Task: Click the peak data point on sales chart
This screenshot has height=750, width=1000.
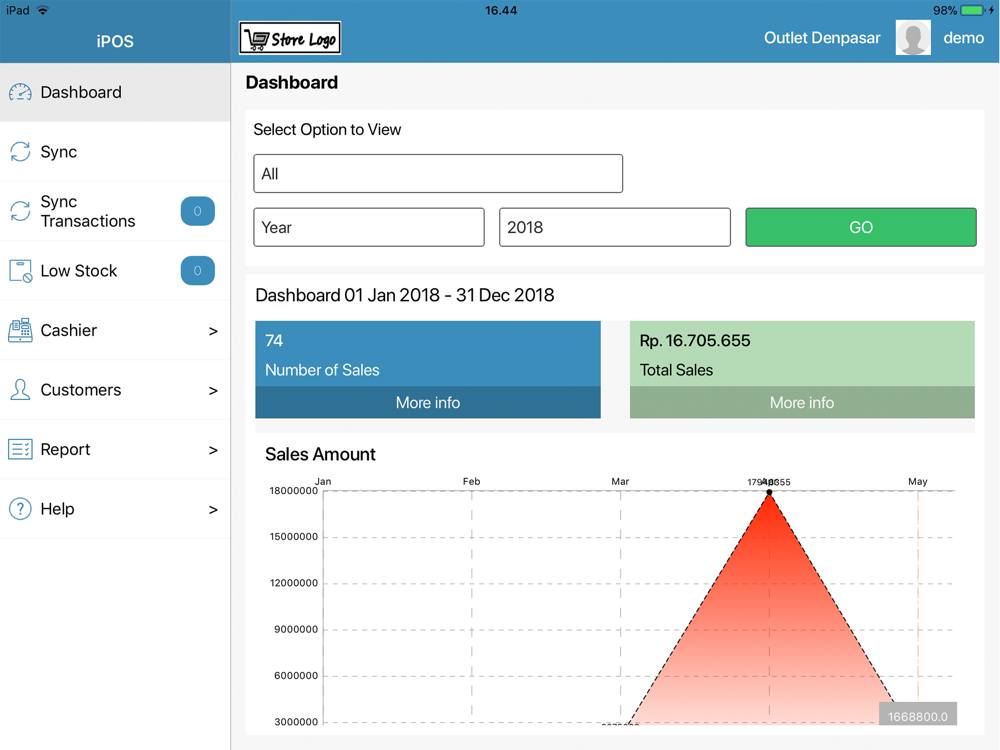Action: coord(769,492)
